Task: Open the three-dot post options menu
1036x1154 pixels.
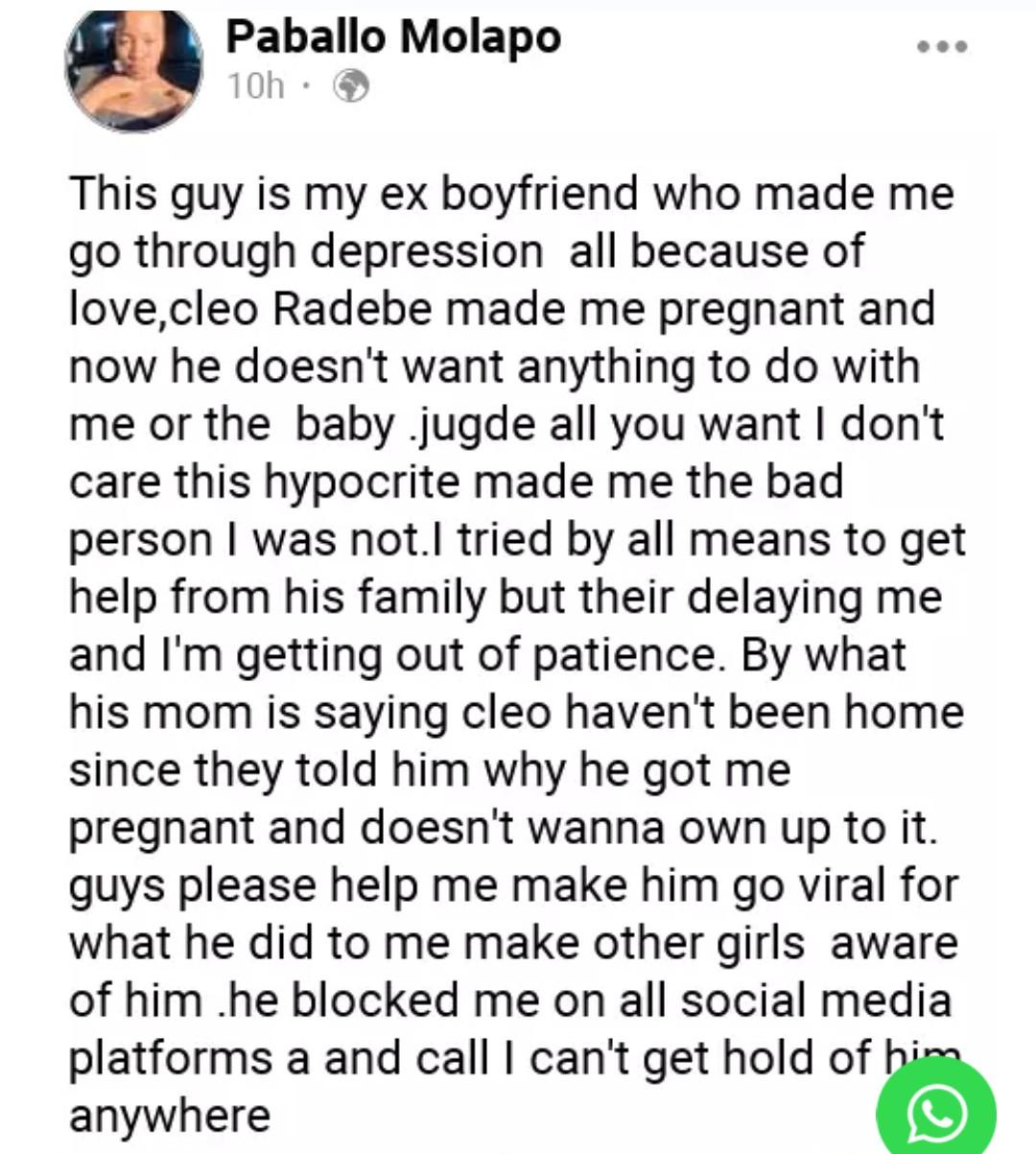Action: pyautogui.click(x=941, y=46)
